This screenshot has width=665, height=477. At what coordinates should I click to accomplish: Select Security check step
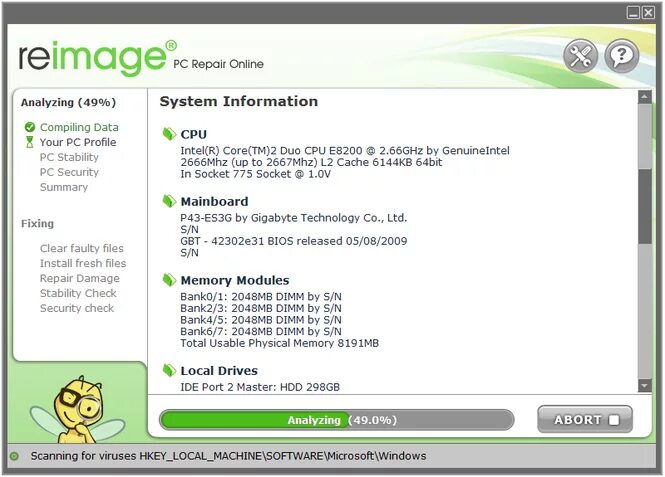[77, 308]
